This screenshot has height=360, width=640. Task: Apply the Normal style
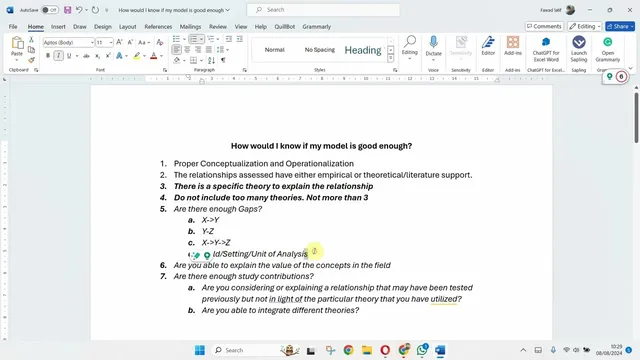(x=274, y=50)
